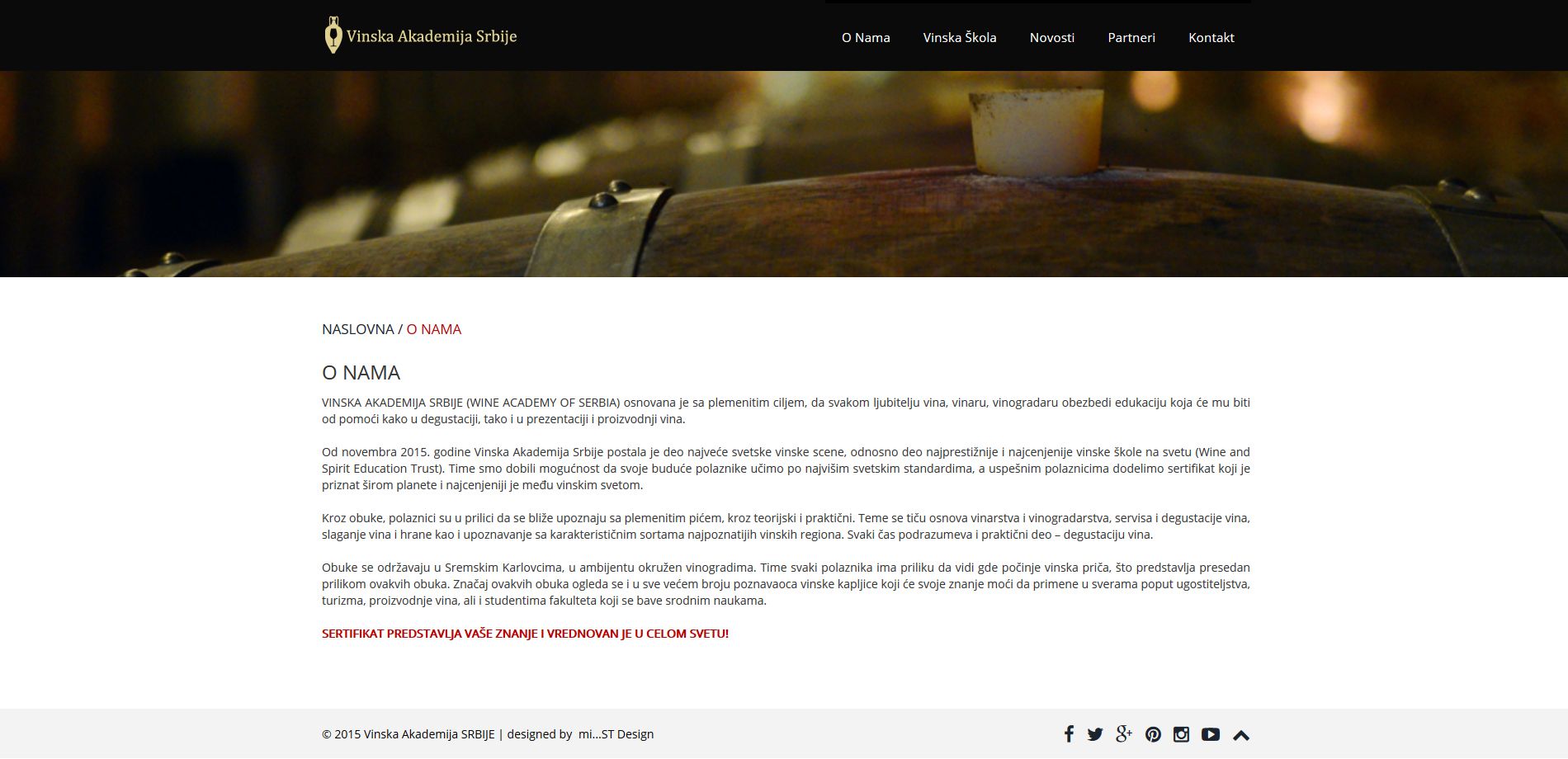
Task: Click the amphora logo icon
Action: click(x=333, y=35)
